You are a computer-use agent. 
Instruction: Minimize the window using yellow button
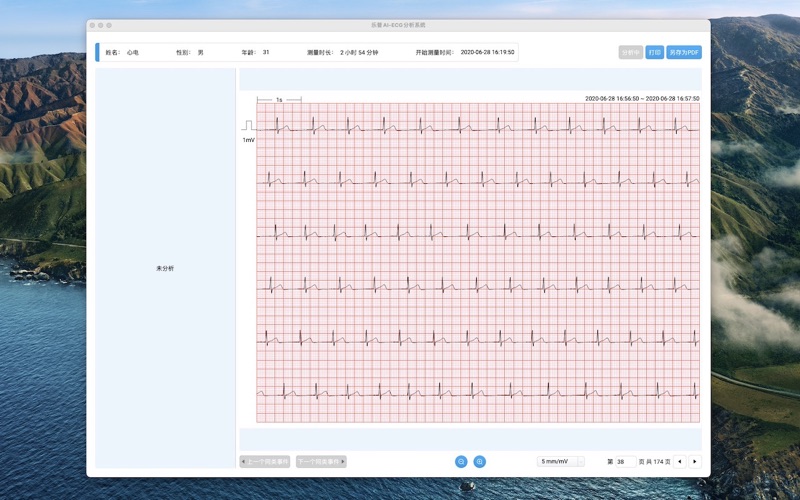click(x=101, y=25)
